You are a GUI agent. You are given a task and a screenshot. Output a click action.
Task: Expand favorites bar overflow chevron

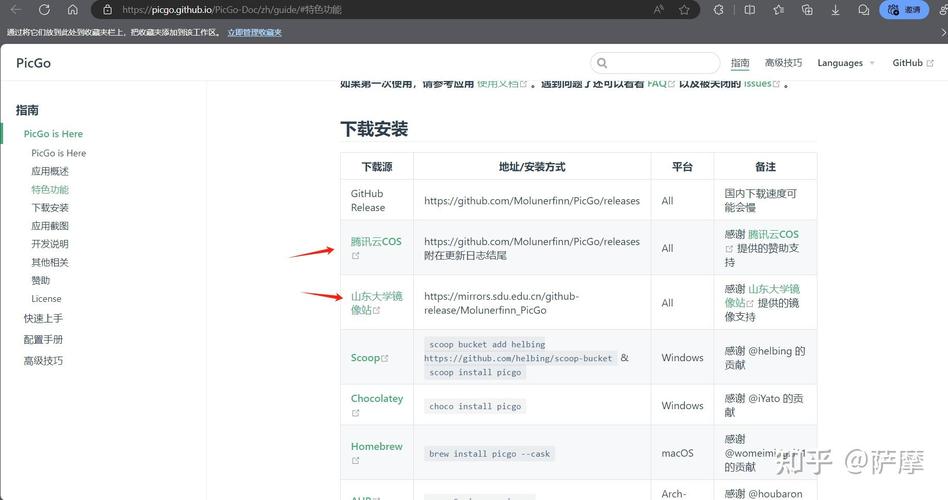[x=944, y=33]
